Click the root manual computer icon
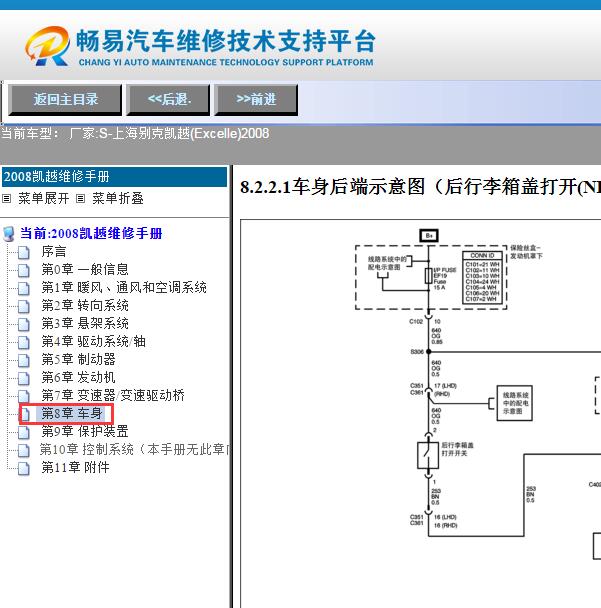This screenshot has width=601, height=608. [x=9, y=234]
